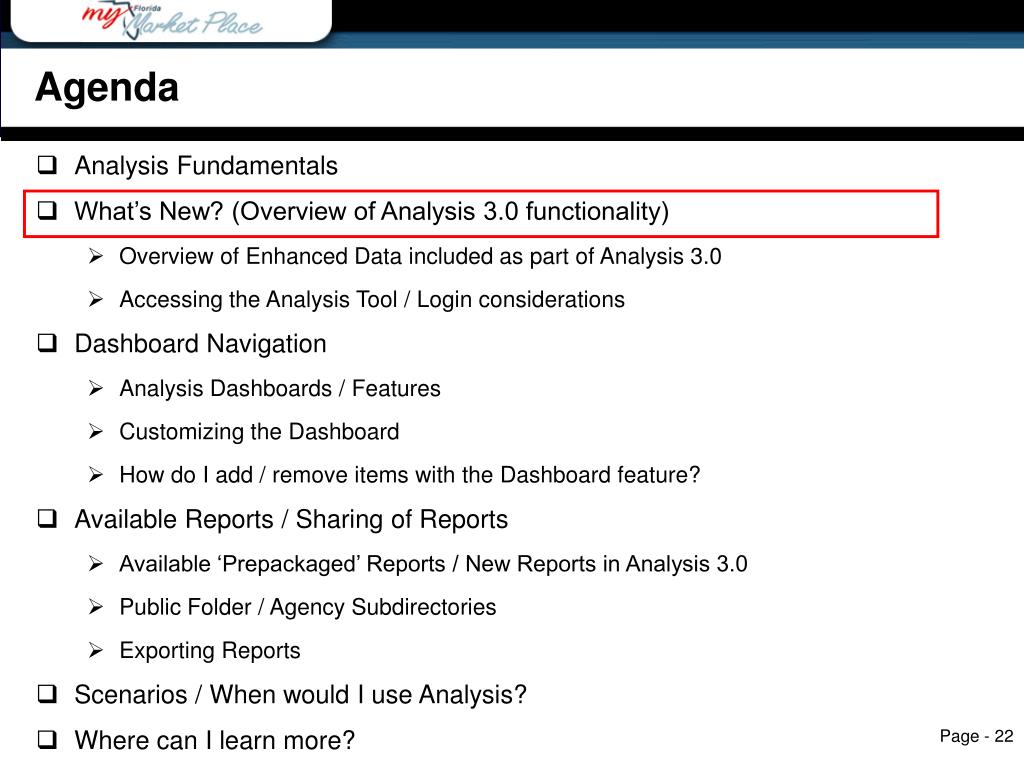Click the Scenarios checkbox bullet
Viewport: 1024px width, 768px height.
point(47,694)
